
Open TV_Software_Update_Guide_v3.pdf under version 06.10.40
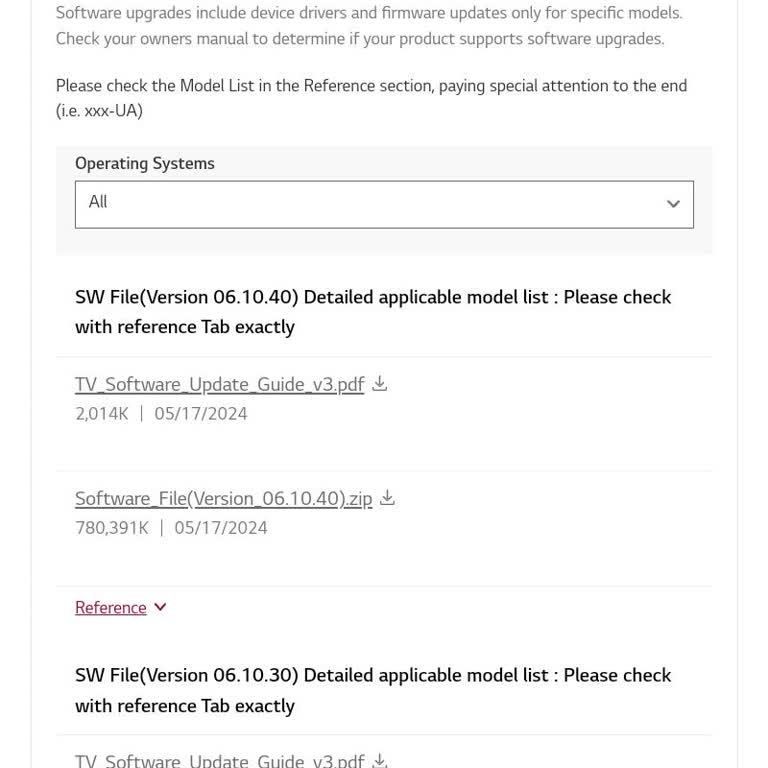pos(220,385)
